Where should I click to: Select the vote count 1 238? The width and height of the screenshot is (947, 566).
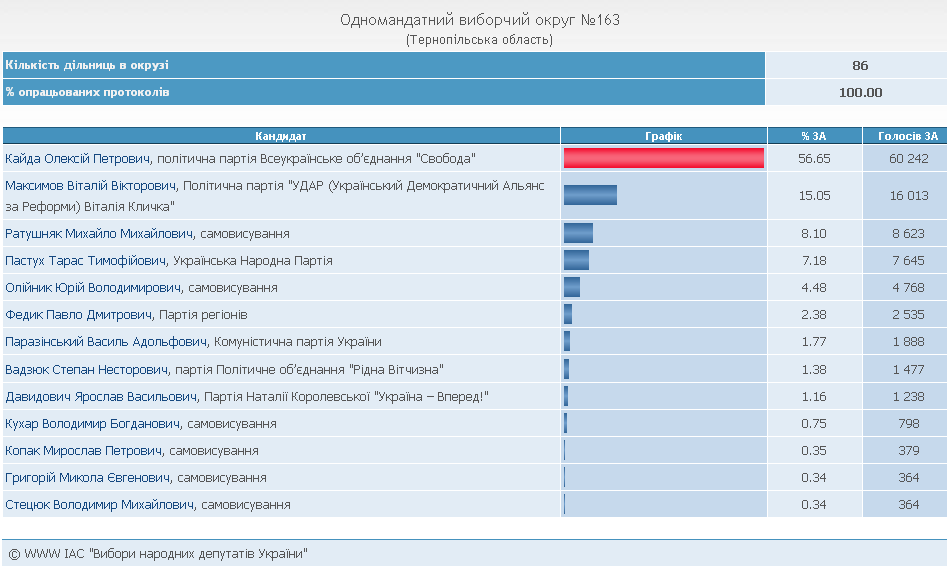908,397
